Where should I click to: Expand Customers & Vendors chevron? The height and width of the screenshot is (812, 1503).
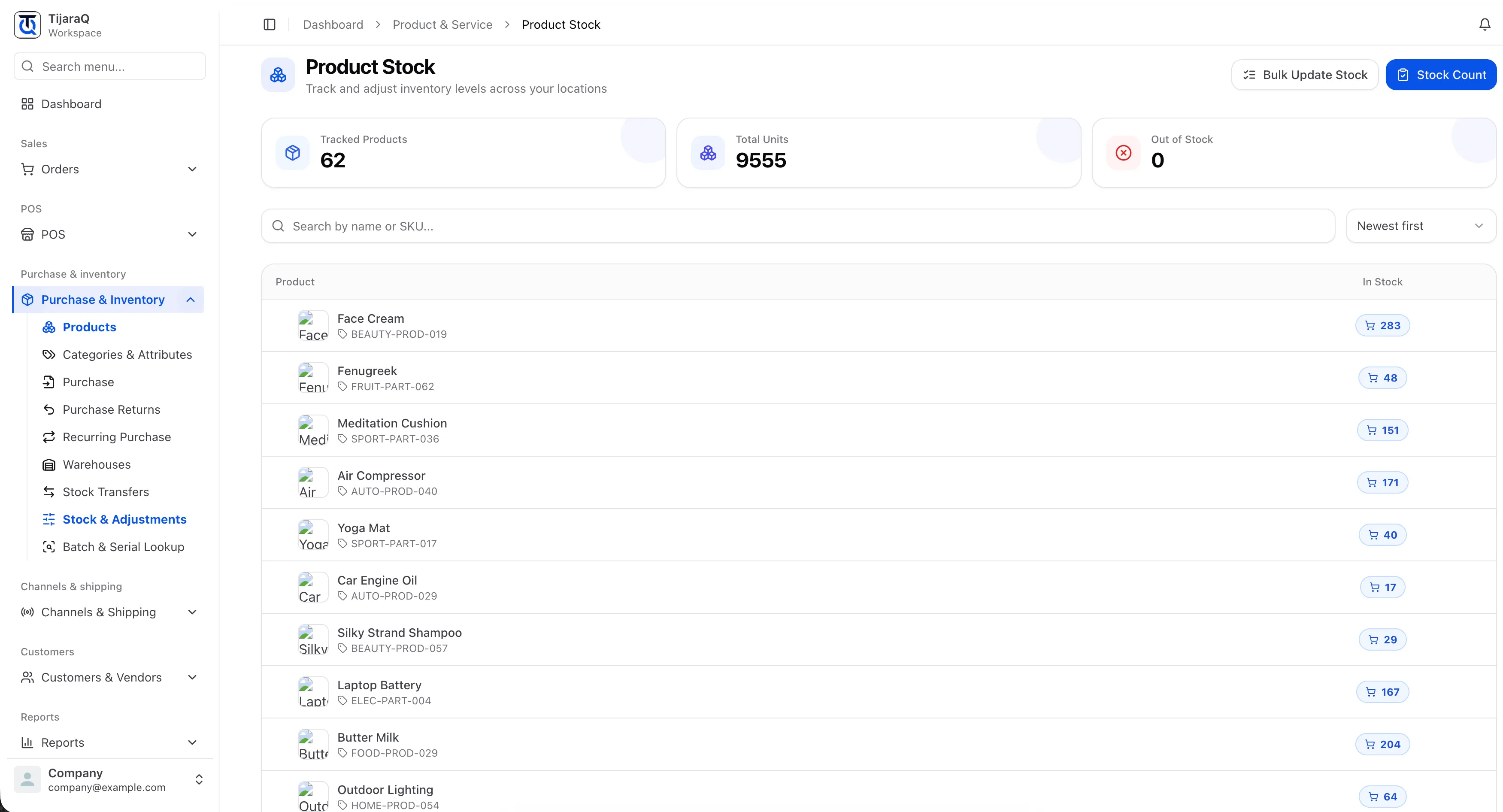[x=192, y=678]
